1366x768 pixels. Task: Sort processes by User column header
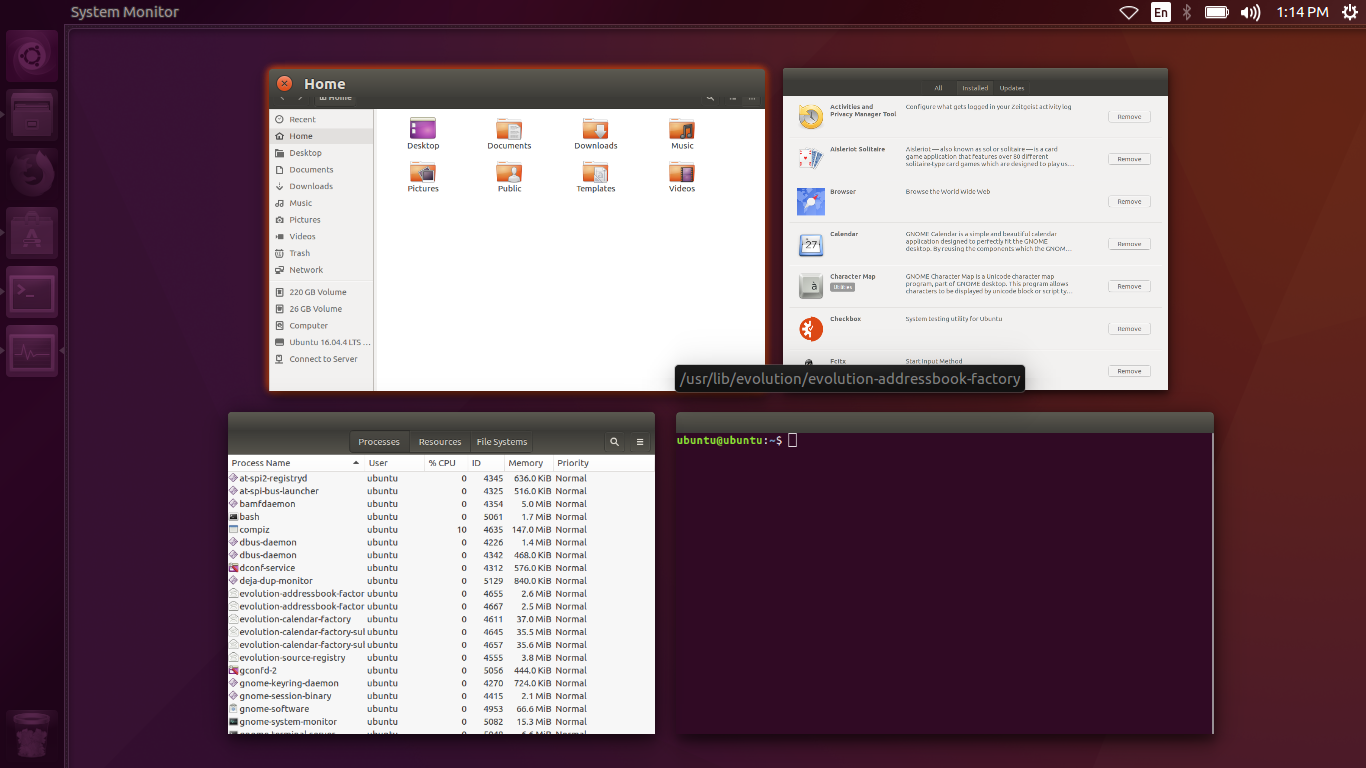pyautogui.click(x=394, y=463)
